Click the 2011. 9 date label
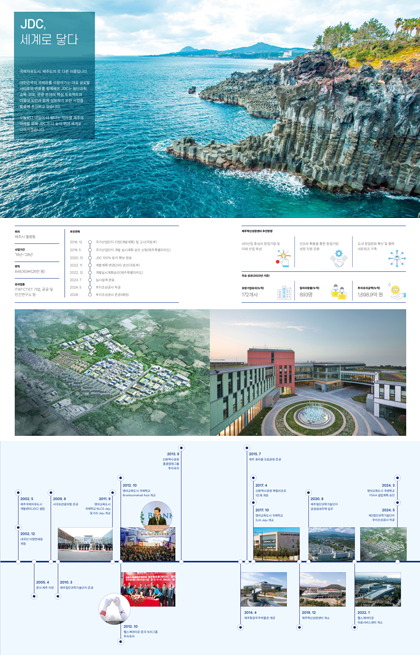Image resolution: width=420 pixels, height=655 pixels. coord(104,498)
